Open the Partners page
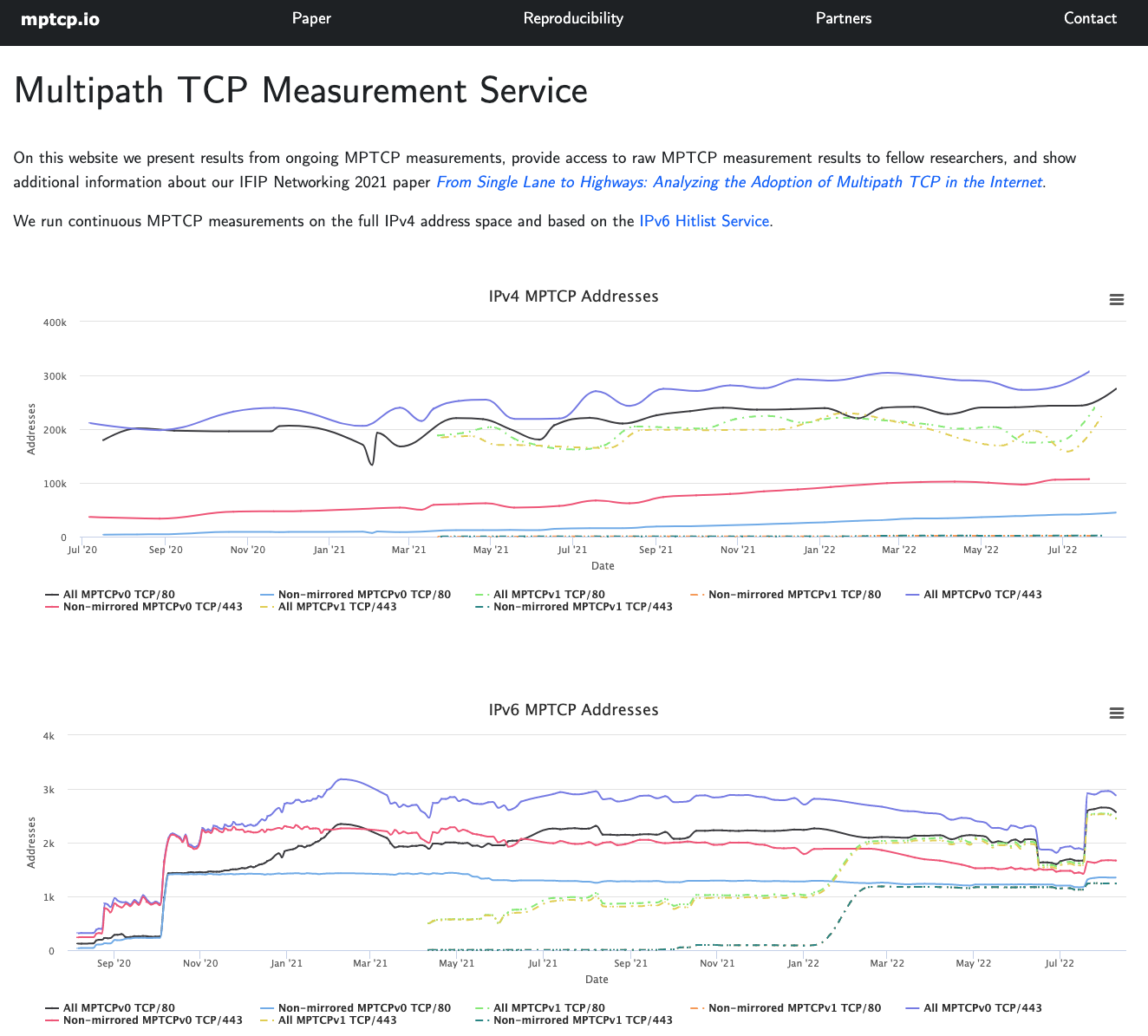The image size is (1148, 1036). (843, 17)
